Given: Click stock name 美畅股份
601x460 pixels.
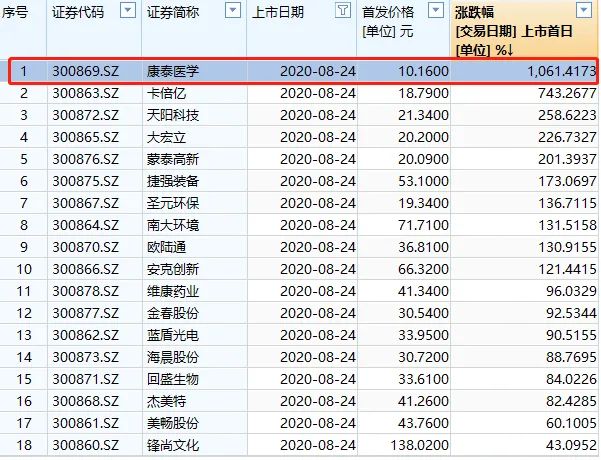Looking at the screenshot, I should [173, 423].
